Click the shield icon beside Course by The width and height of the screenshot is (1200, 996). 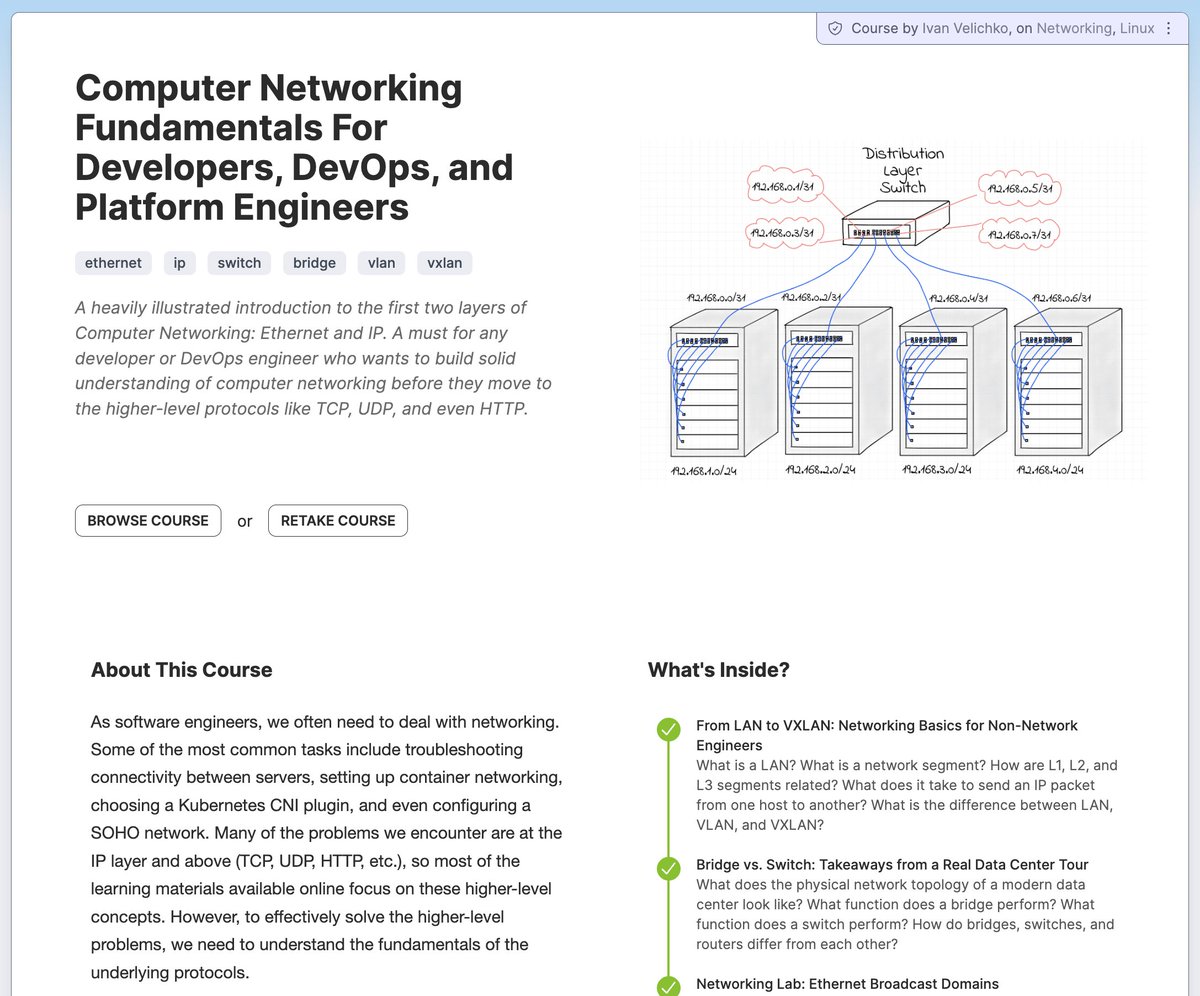[x=835, y=29]
